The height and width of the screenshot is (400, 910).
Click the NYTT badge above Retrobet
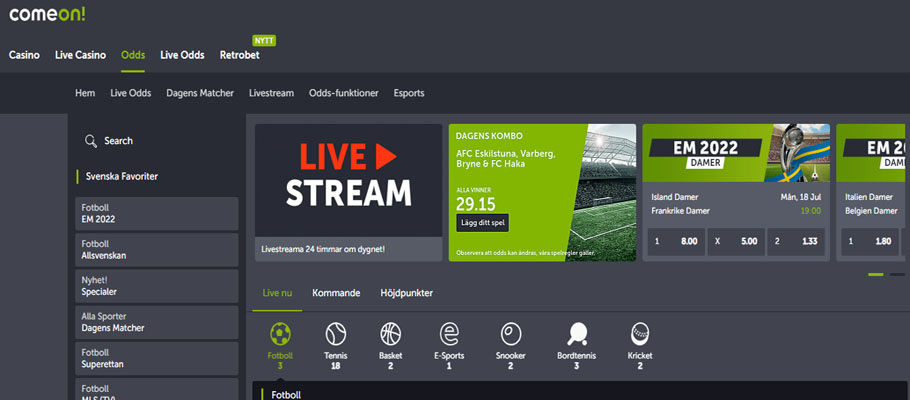coord(264,41)
